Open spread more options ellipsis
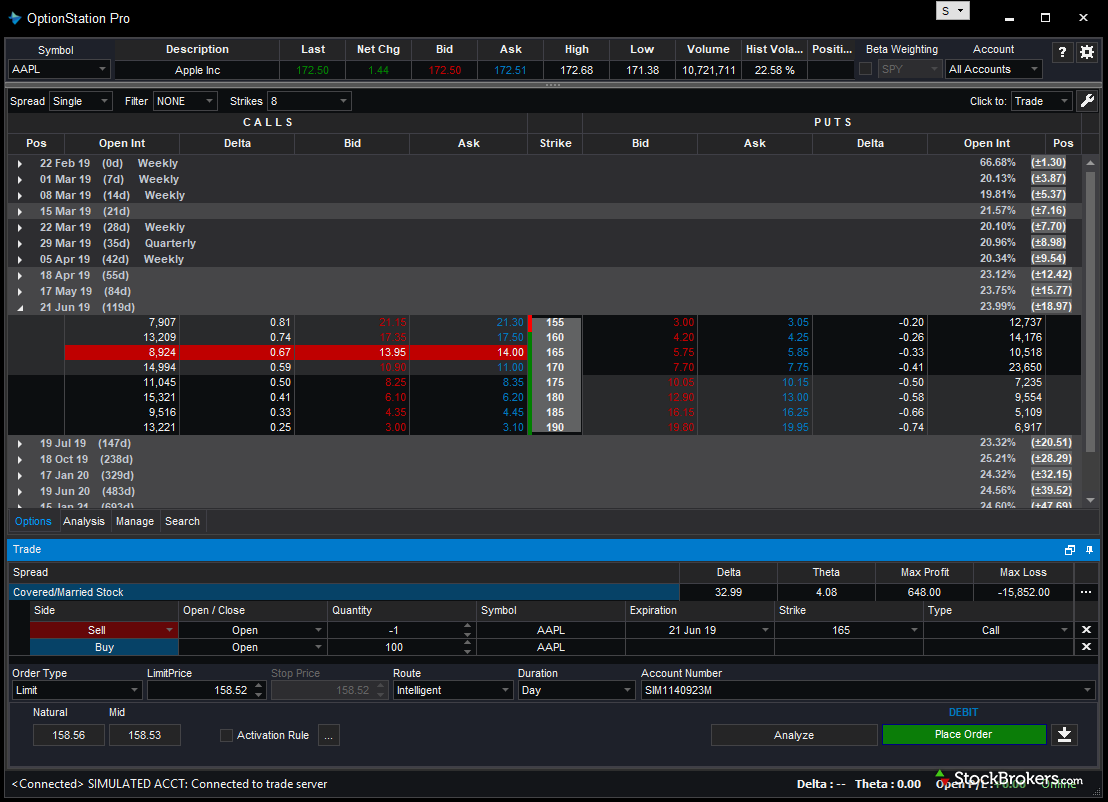 click(x=1086, y=592)
